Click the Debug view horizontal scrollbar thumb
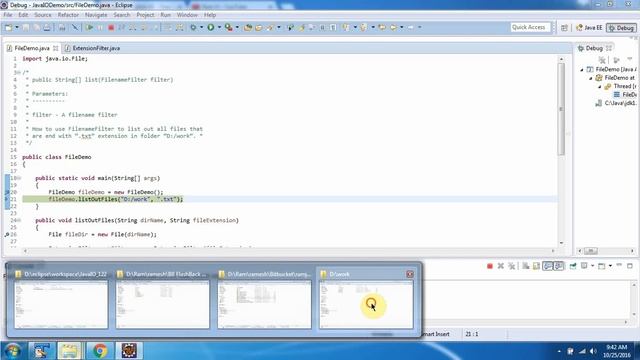 point(590,251)
